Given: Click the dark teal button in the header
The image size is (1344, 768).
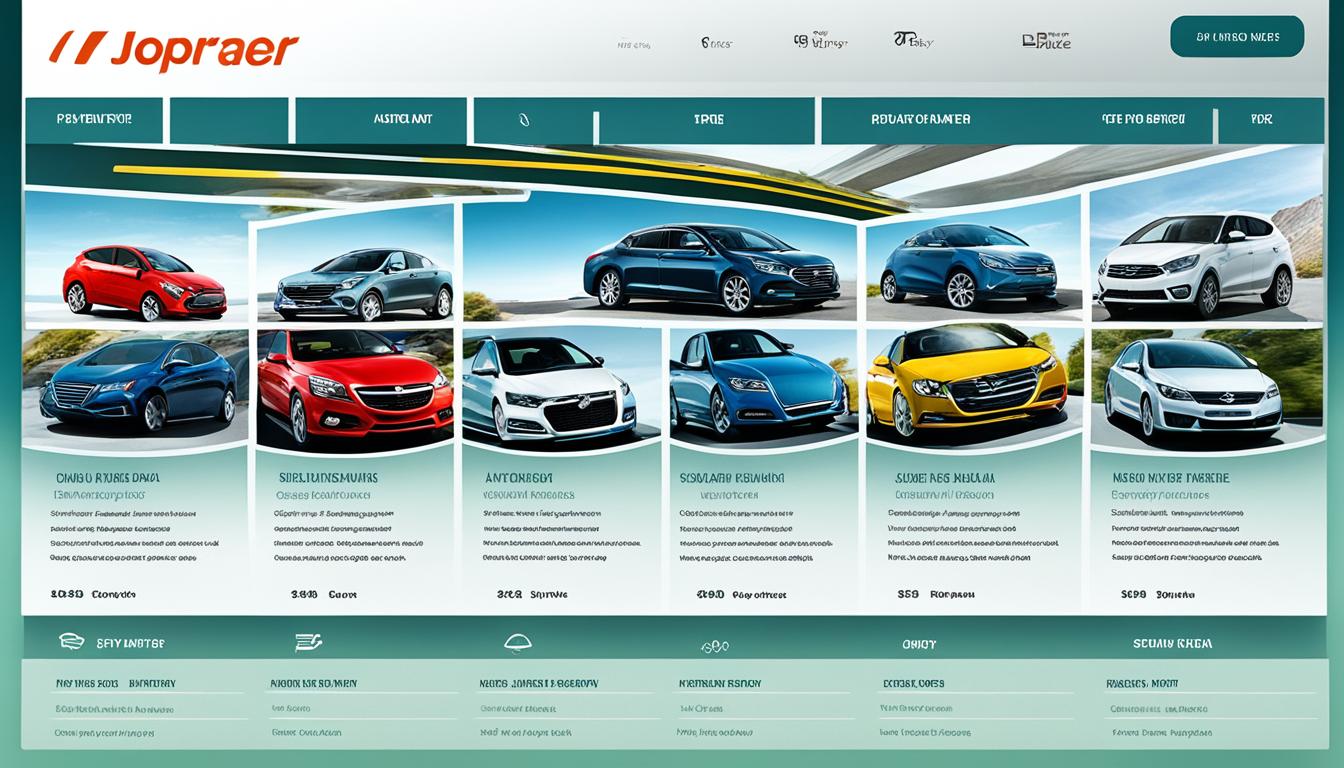Looking at the screenshot, I should (1237, 37).
